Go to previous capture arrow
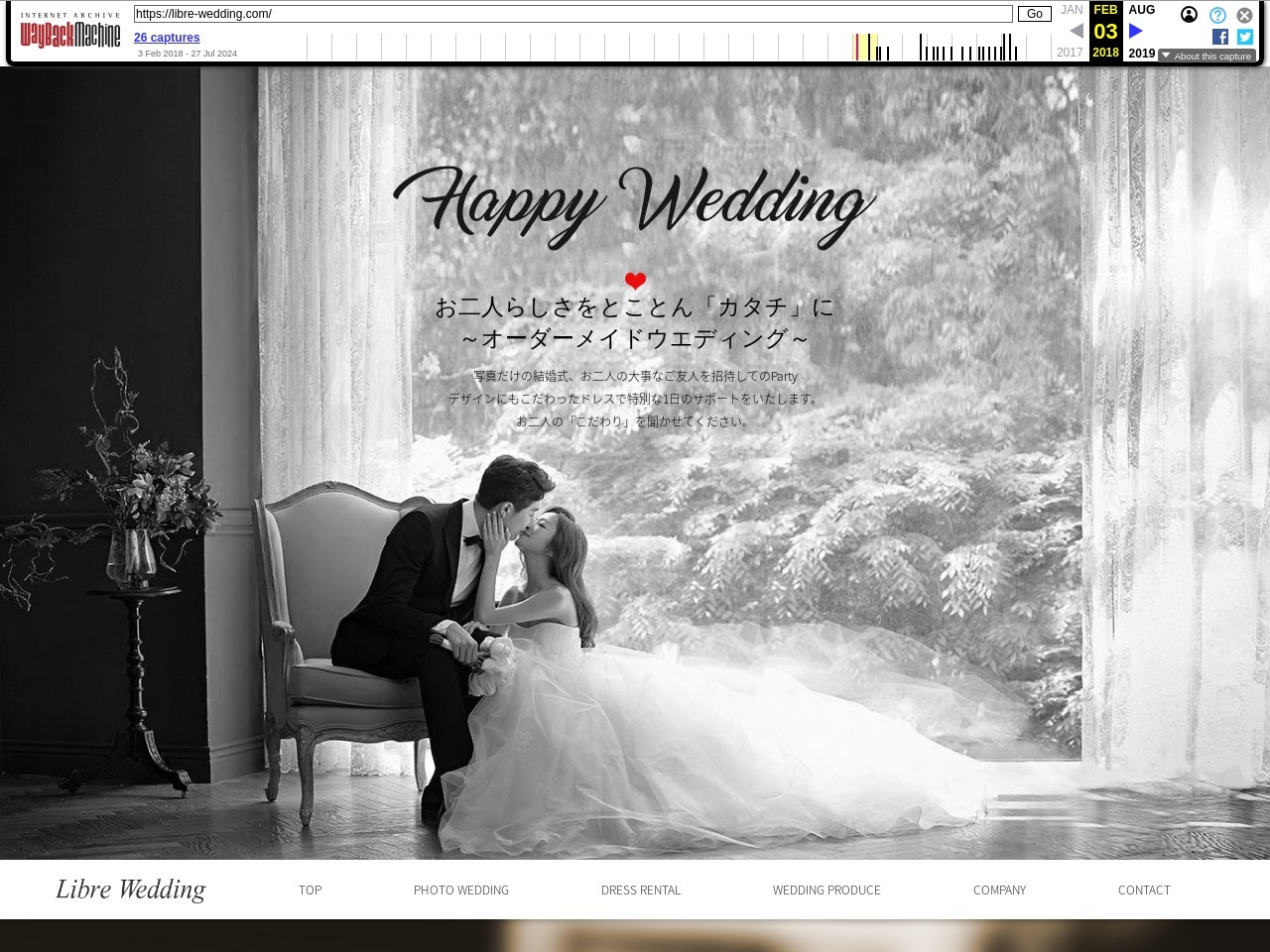 coord(1076,31)
